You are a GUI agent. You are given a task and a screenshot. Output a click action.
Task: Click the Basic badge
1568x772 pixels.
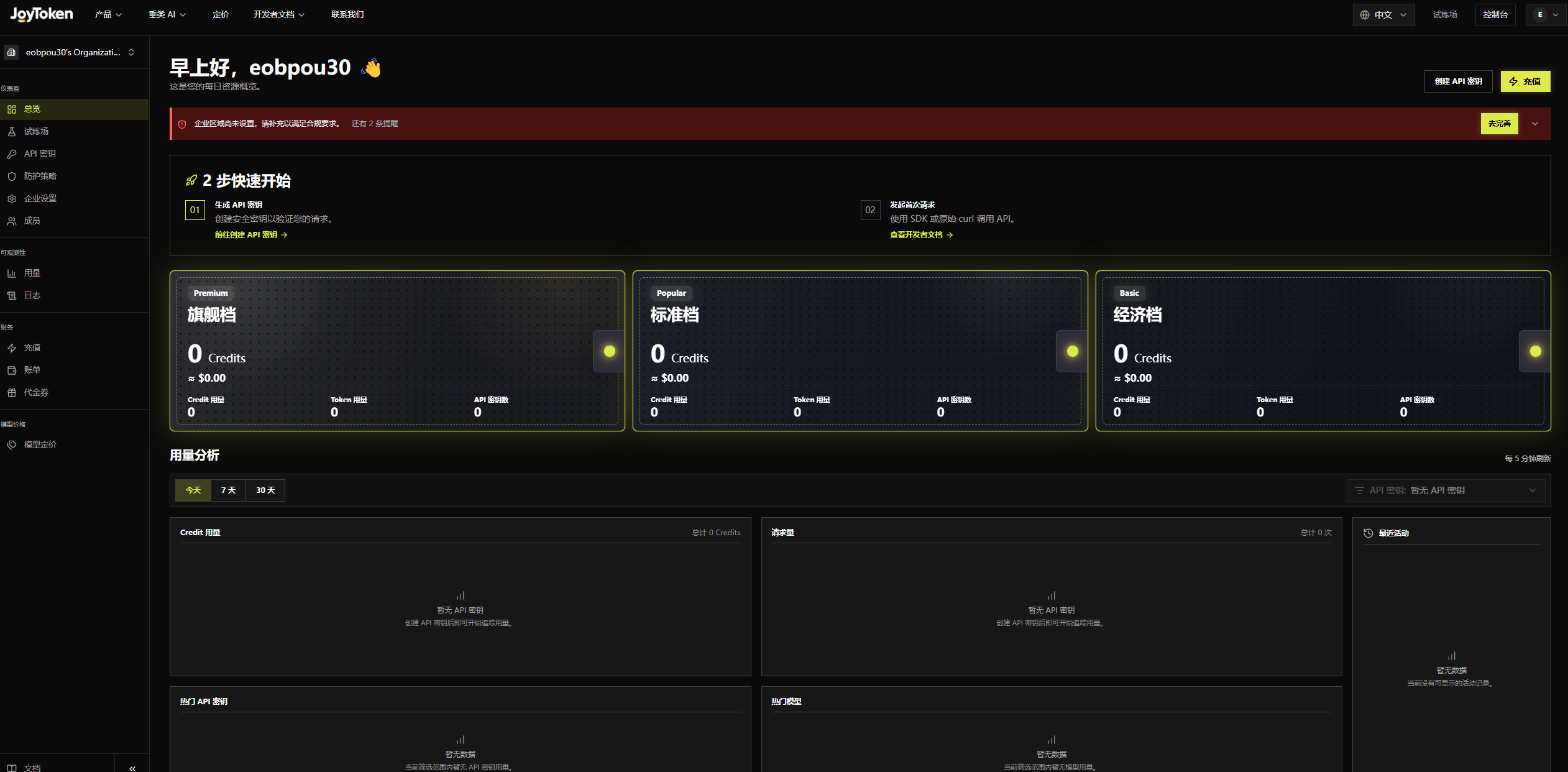[1129, 293]
